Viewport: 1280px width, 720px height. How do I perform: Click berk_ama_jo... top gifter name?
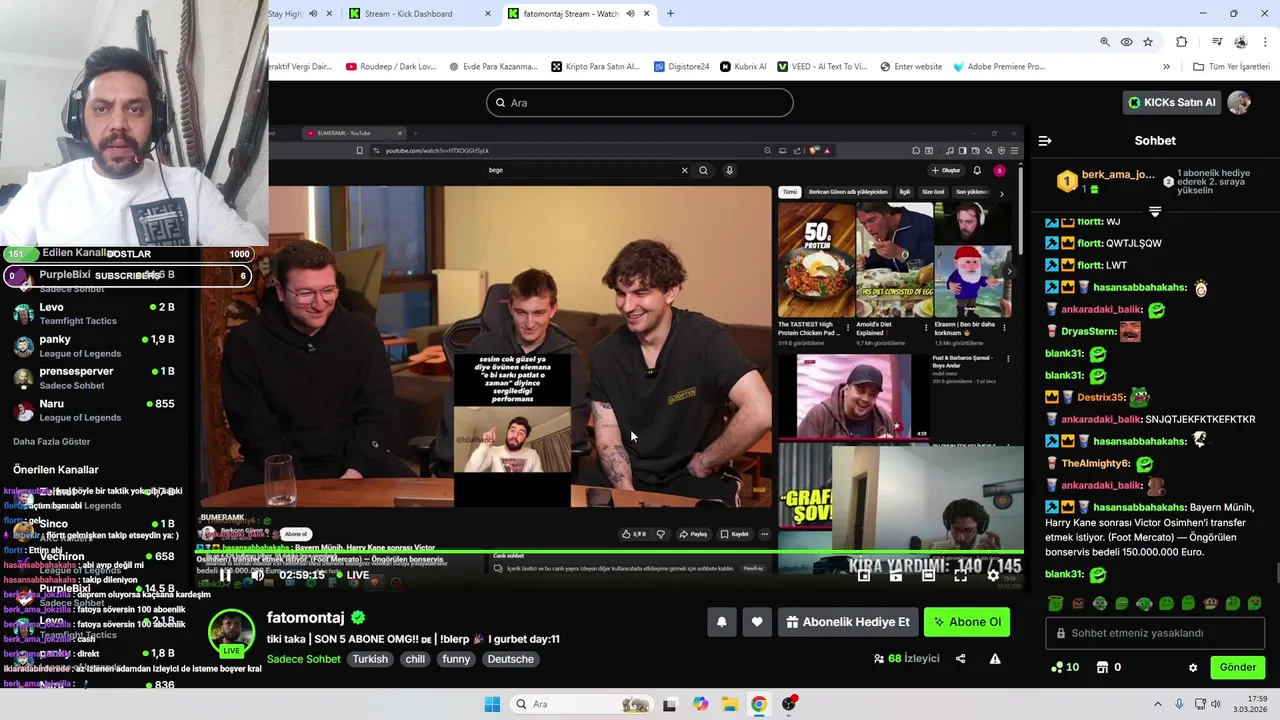1118,175
